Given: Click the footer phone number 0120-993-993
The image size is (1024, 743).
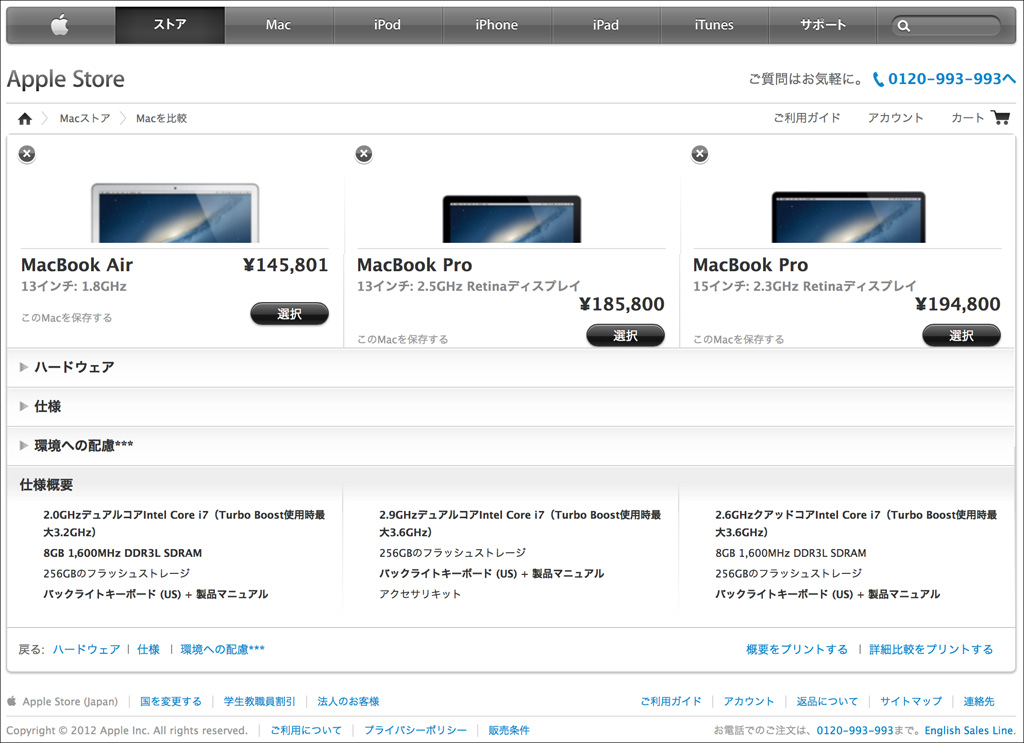Looking at the screenshot, I should coord(855,731).
